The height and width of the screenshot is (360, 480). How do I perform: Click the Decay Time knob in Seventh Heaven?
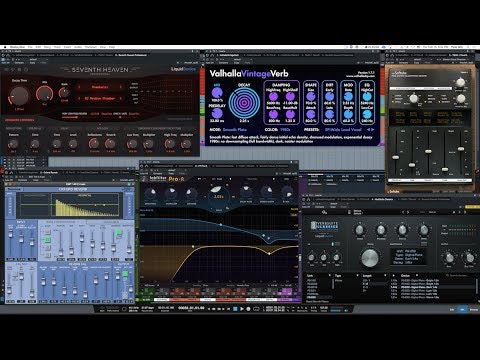(x=19, y=96)
